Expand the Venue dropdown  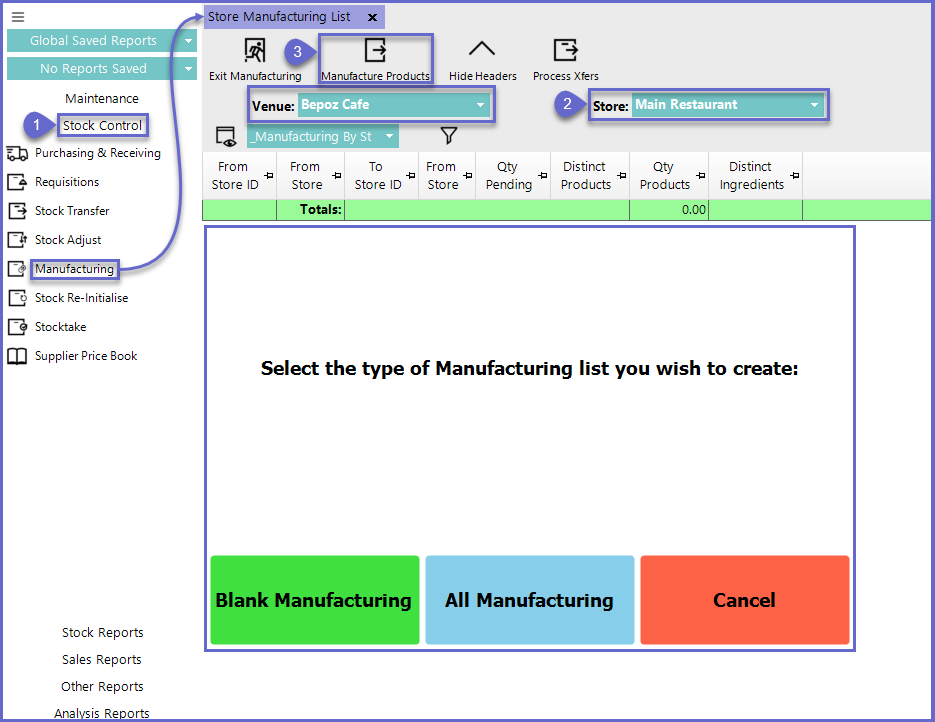[481, 105]
